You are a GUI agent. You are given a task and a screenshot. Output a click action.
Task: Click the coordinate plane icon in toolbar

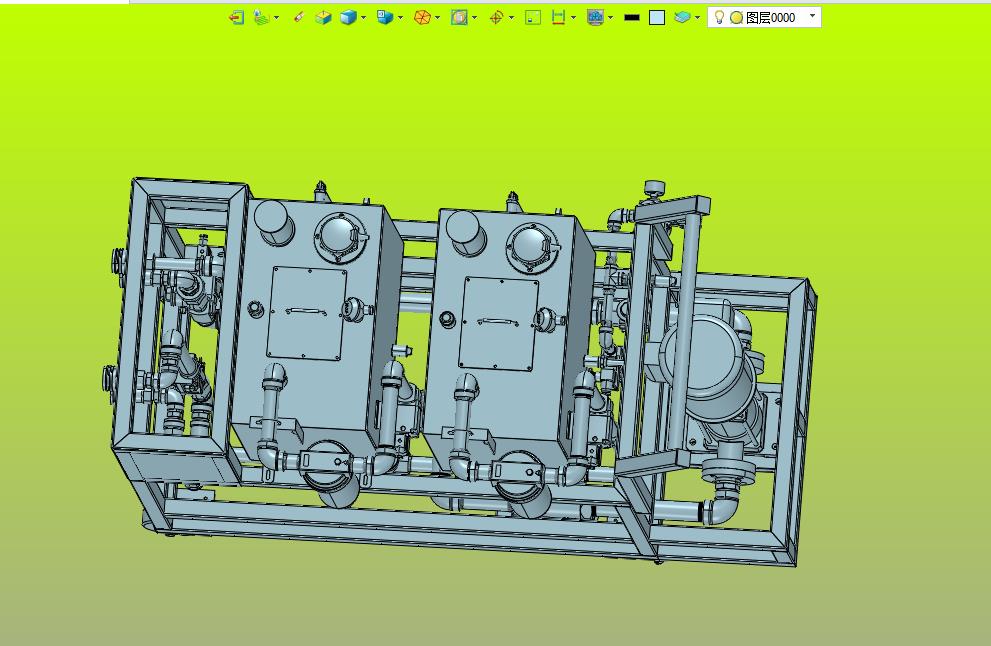pos(262,18)
